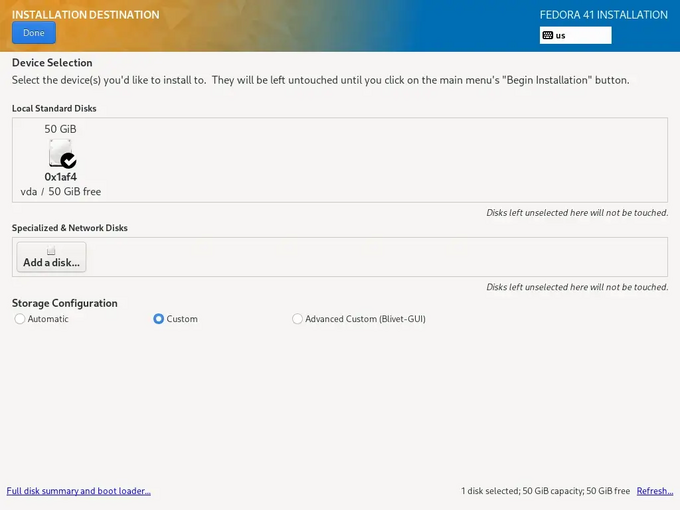This screenshot has height=510, width=680.
Task: Select the Automatic storage radio button
Action: click(x=20, y=319)
